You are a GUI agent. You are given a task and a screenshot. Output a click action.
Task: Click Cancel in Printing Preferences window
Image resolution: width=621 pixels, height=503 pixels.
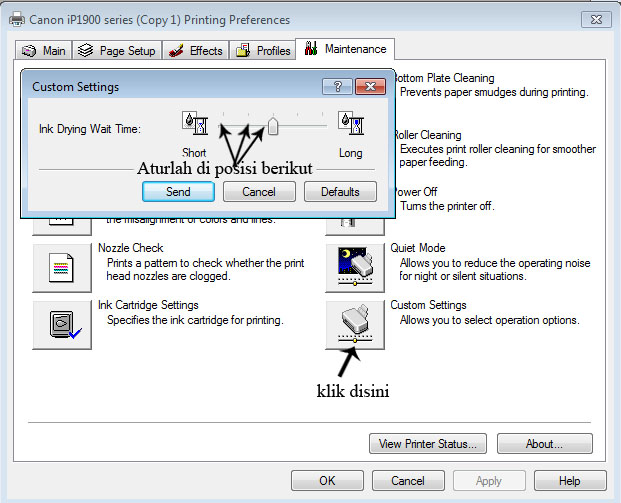[408, 480]
